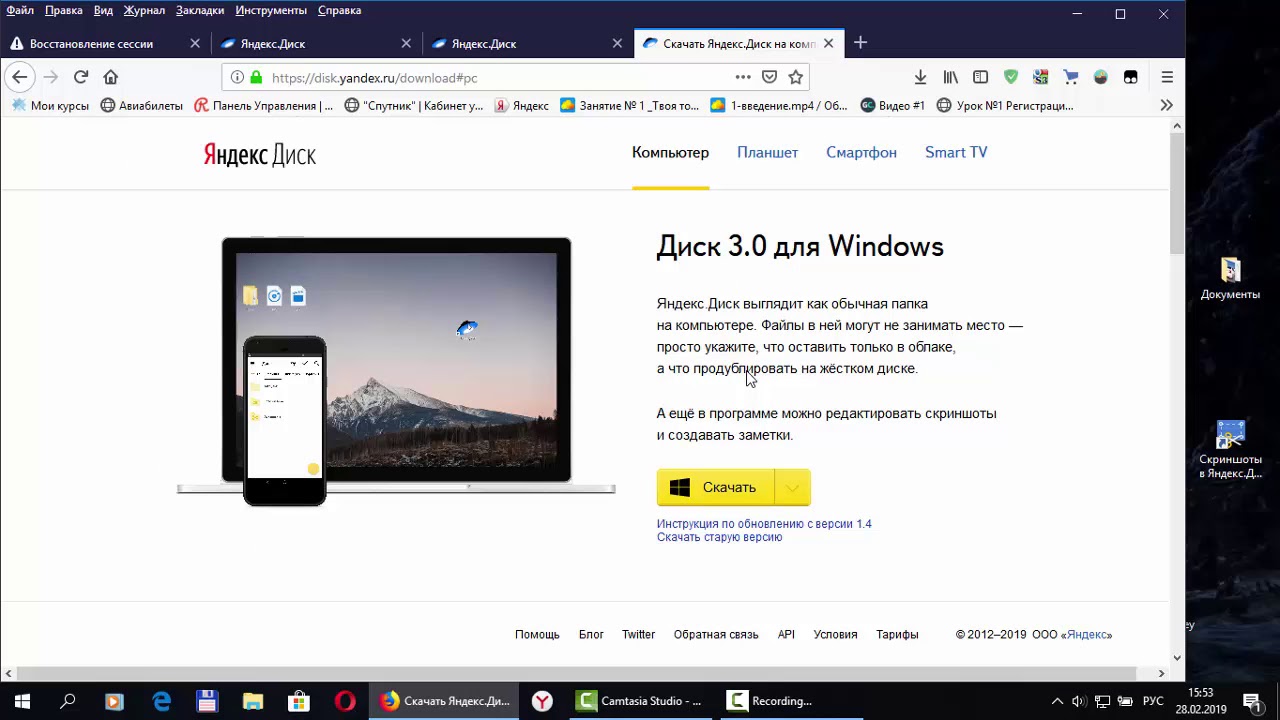Screen dimensions: 1280x720
Task: Switch to Восстановление сессии tab
Action: (105, 43)
